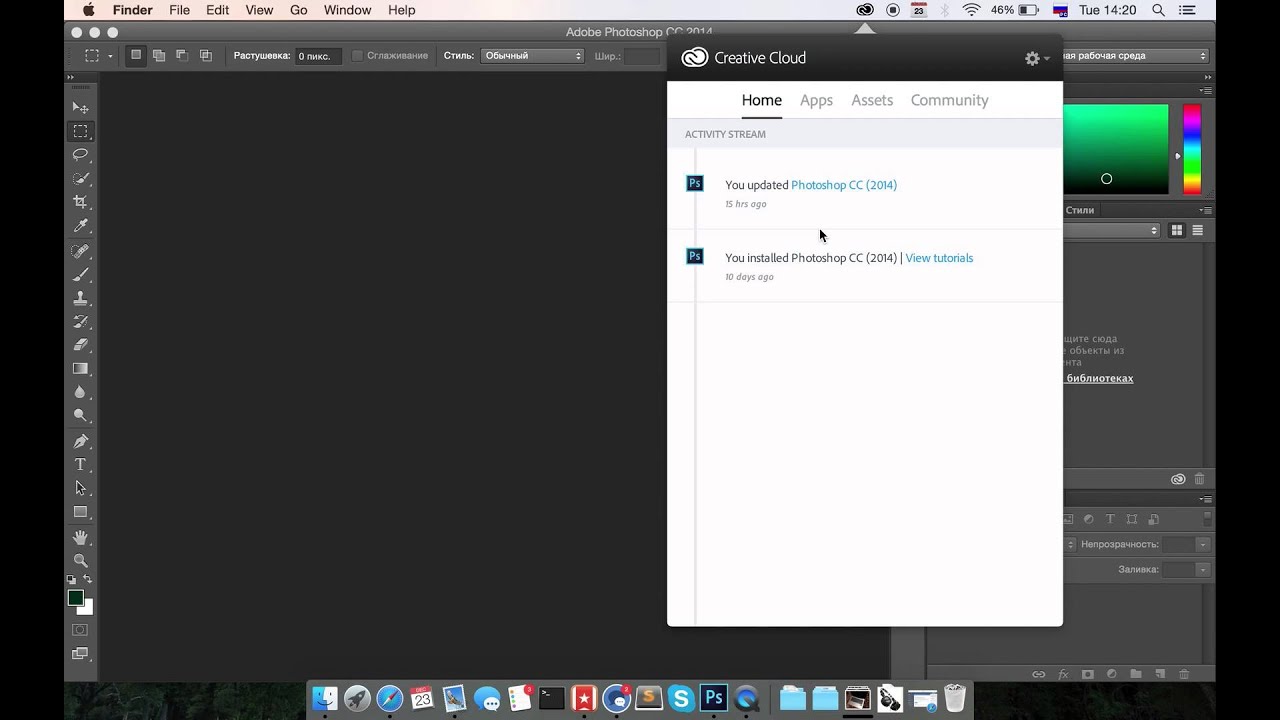The height and width of the screenshot is (720, 1280).
Task: Click the Screen Mode icon in toolbox
Action: (x=80, y=654)
